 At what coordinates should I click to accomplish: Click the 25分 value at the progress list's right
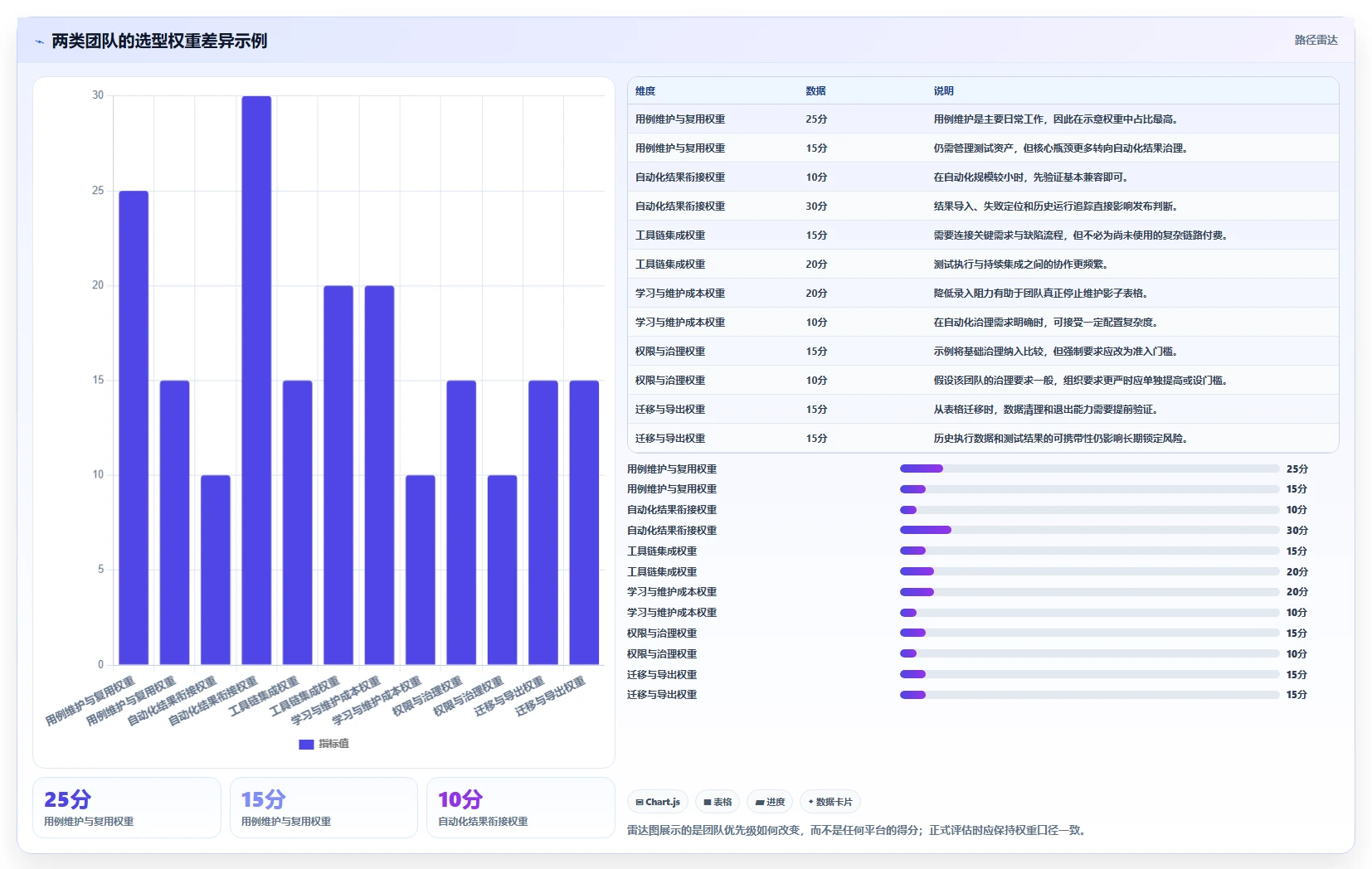[1297, 469]
